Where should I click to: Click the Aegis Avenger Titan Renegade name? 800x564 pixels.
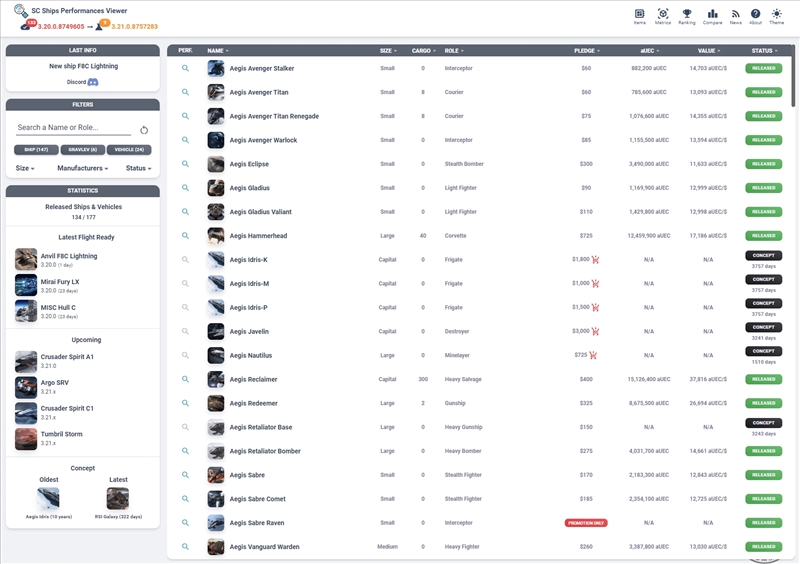(274, 116)
